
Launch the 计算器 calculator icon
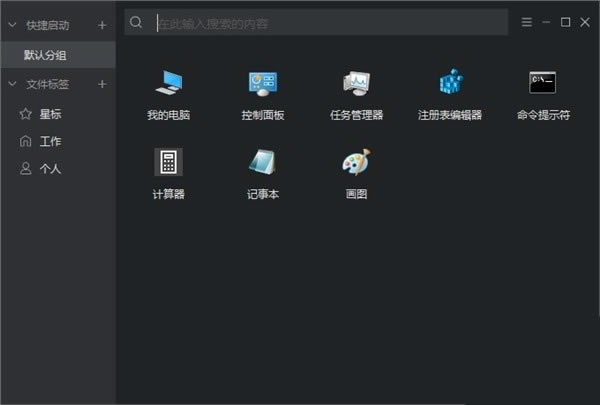coord(168,162)
